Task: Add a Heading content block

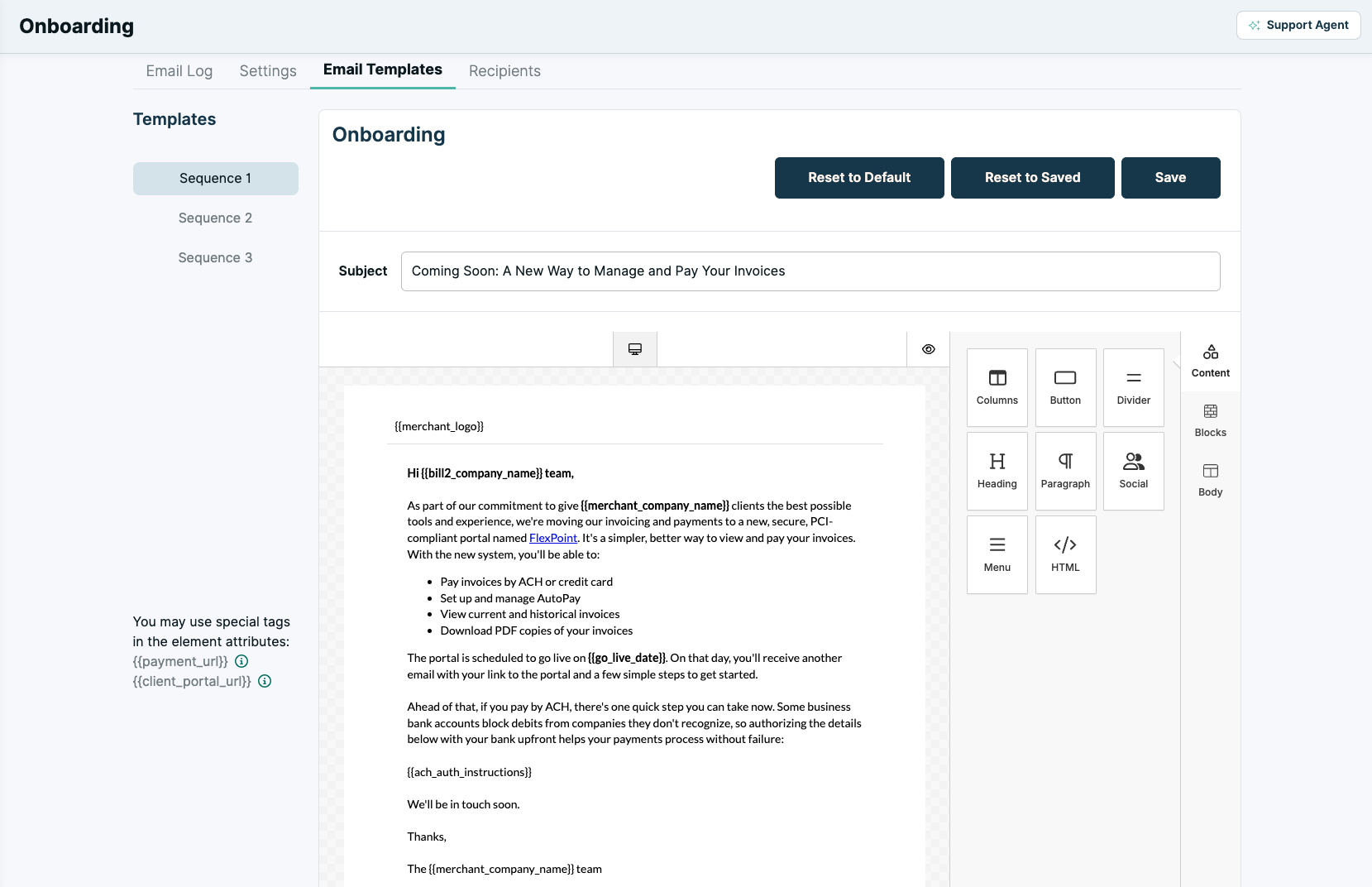Action: coord(997,471)
